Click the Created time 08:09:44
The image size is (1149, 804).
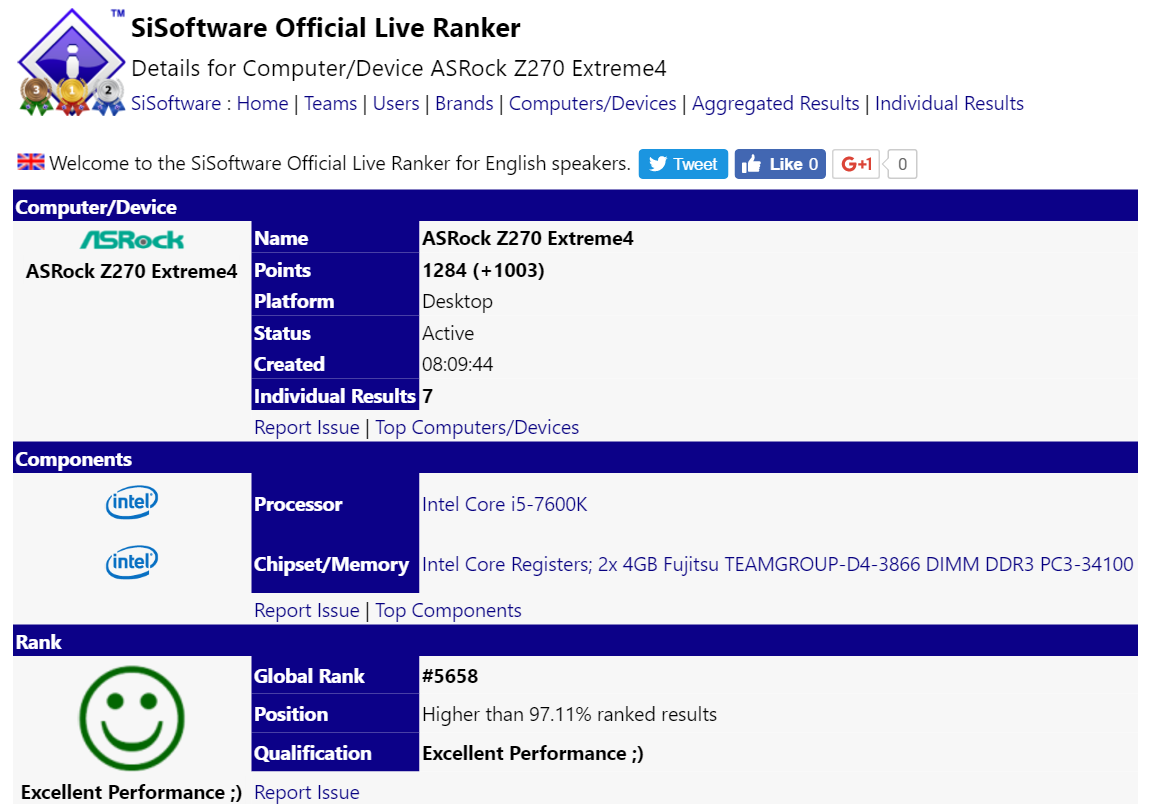click(457, 364)
